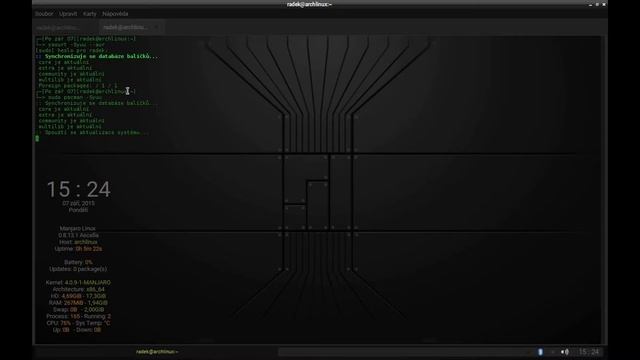This screenshot has height=360, width=640.
Task: Click the 'Uptime' line in the widget
Action: 78,249
